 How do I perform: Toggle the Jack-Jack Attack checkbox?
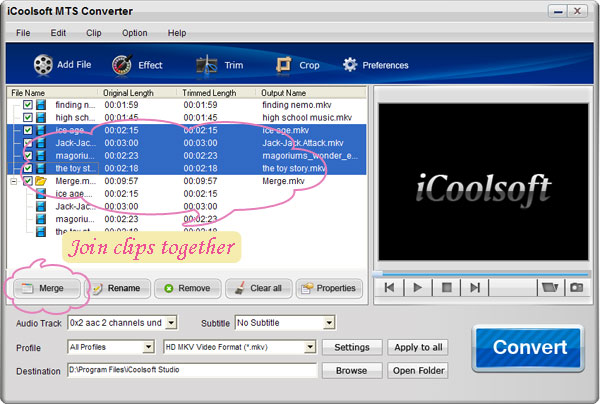click(x=28, y=143)
